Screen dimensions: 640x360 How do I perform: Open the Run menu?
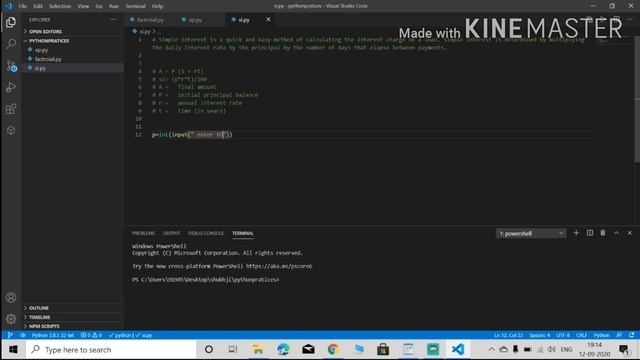click(x=114, y=6)
